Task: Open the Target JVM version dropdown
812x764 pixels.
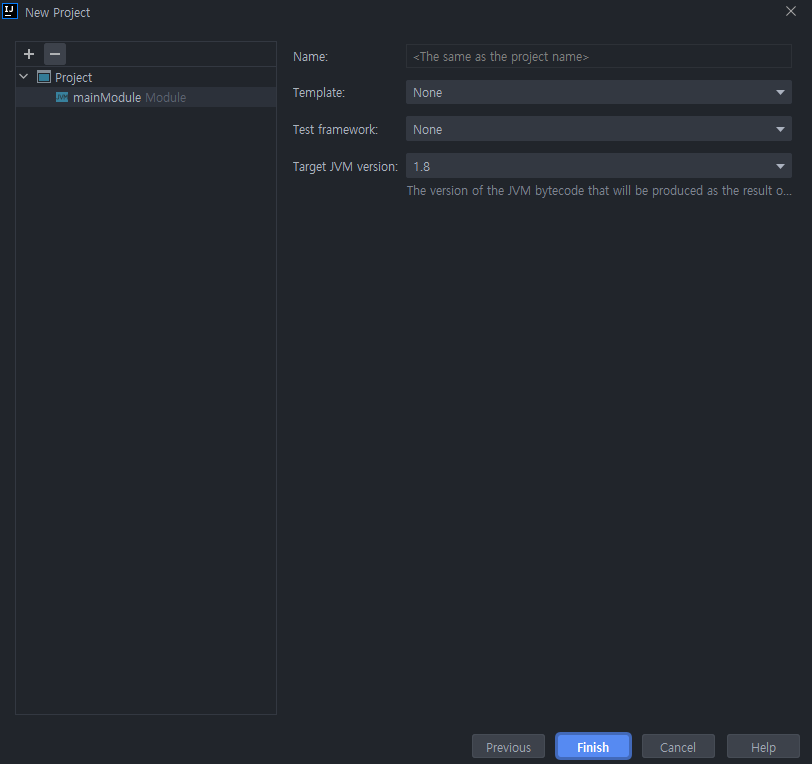Action: pyautogui.click(x=599, y=166)
